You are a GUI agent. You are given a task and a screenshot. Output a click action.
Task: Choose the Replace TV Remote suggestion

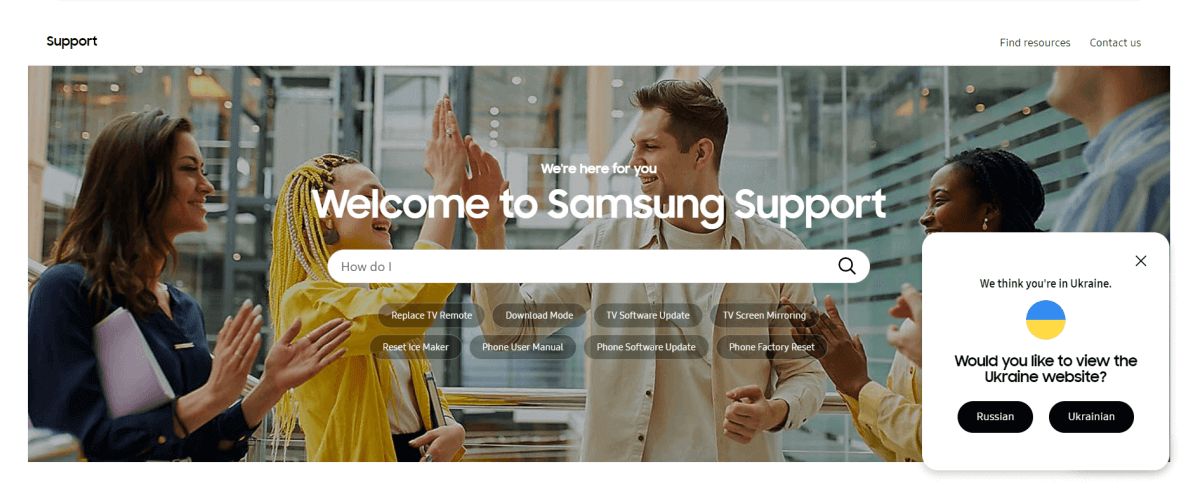pos(432,315)
